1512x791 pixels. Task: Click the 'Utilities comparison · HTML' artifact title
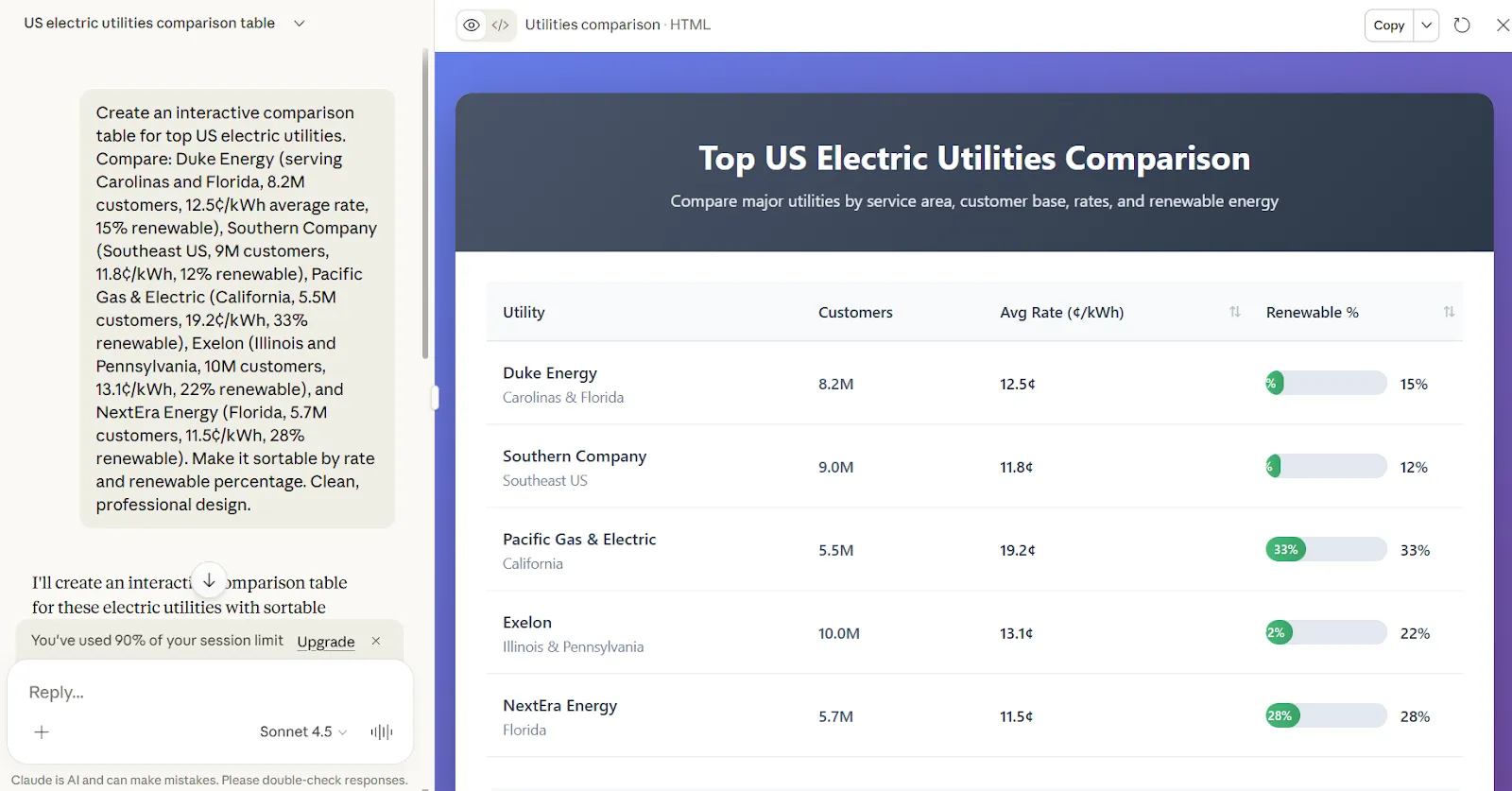tap(618, 26)
